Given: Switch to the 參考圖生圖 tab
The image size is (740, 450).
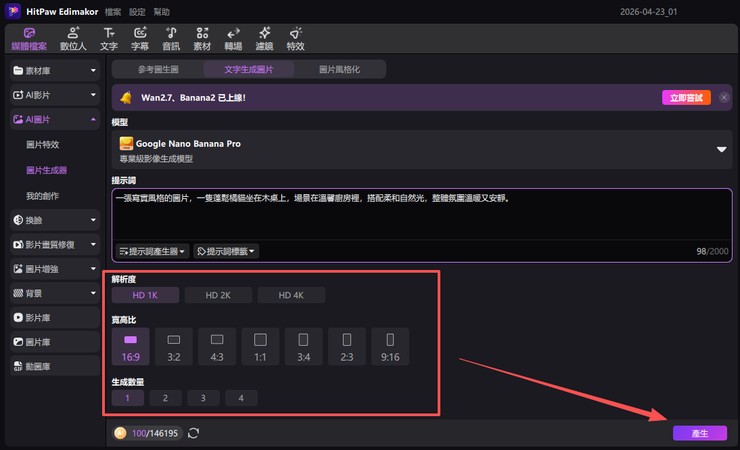Looking at the screenshot, I should pyautogui.click(x=158, y=69).
